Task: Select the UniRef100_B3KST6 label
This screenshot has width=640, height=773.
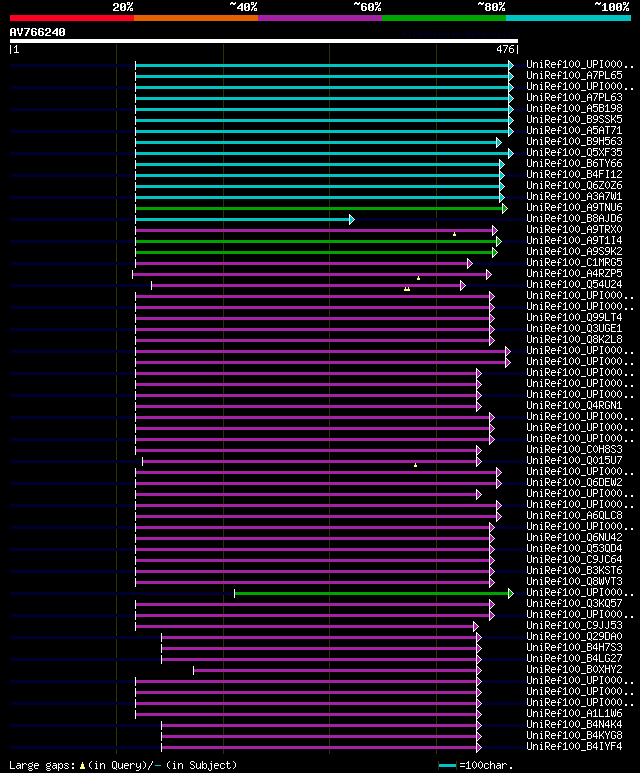Action: [574, 571]
